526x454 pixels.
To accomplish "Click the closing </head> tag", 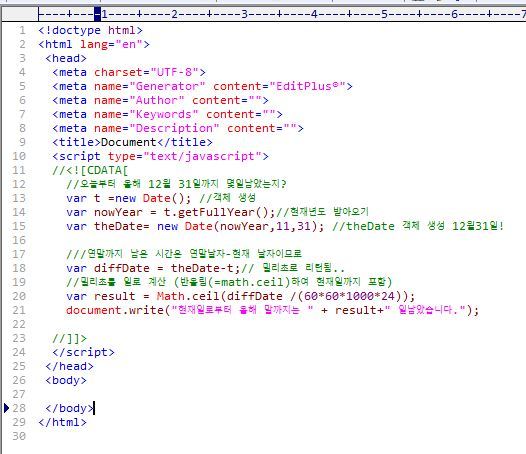I will 69,366.
